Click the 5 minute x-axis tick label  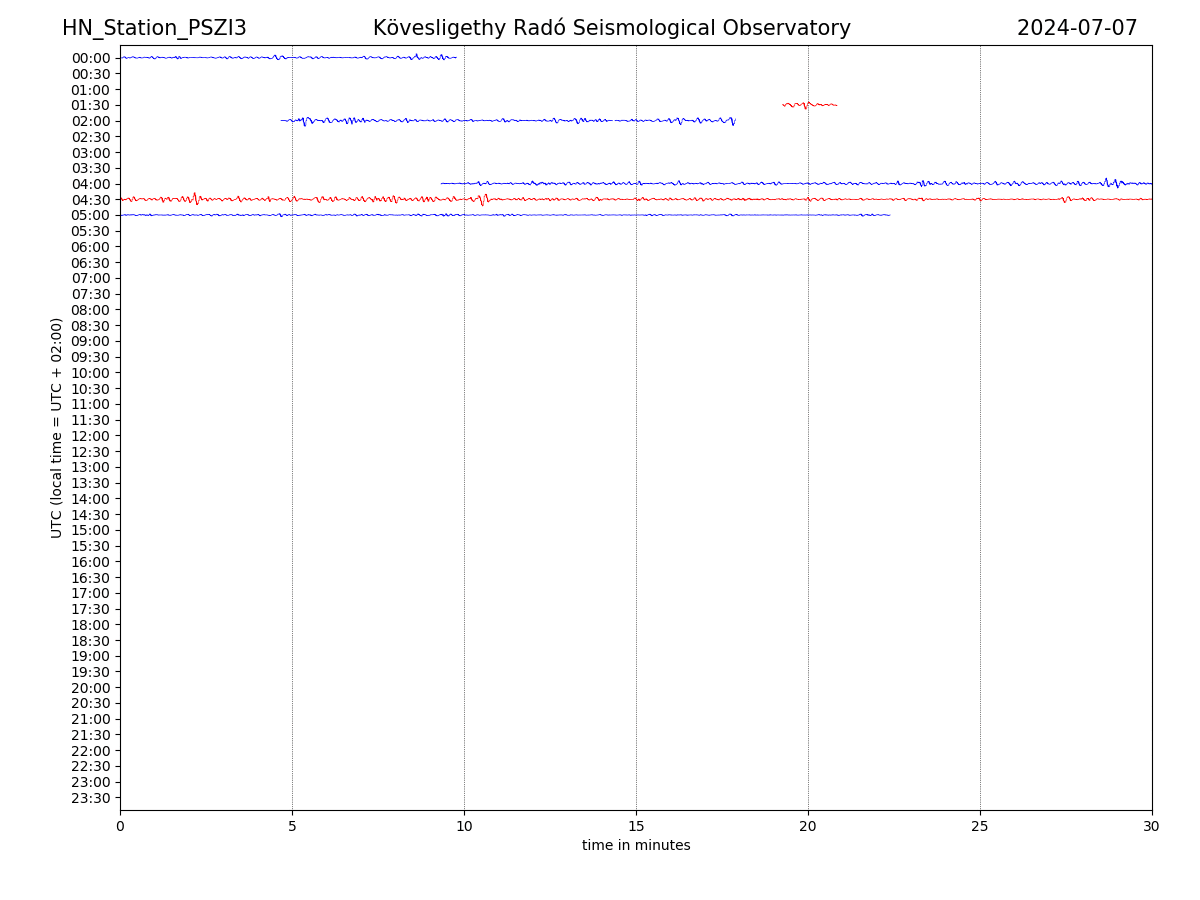coord(292,827)
